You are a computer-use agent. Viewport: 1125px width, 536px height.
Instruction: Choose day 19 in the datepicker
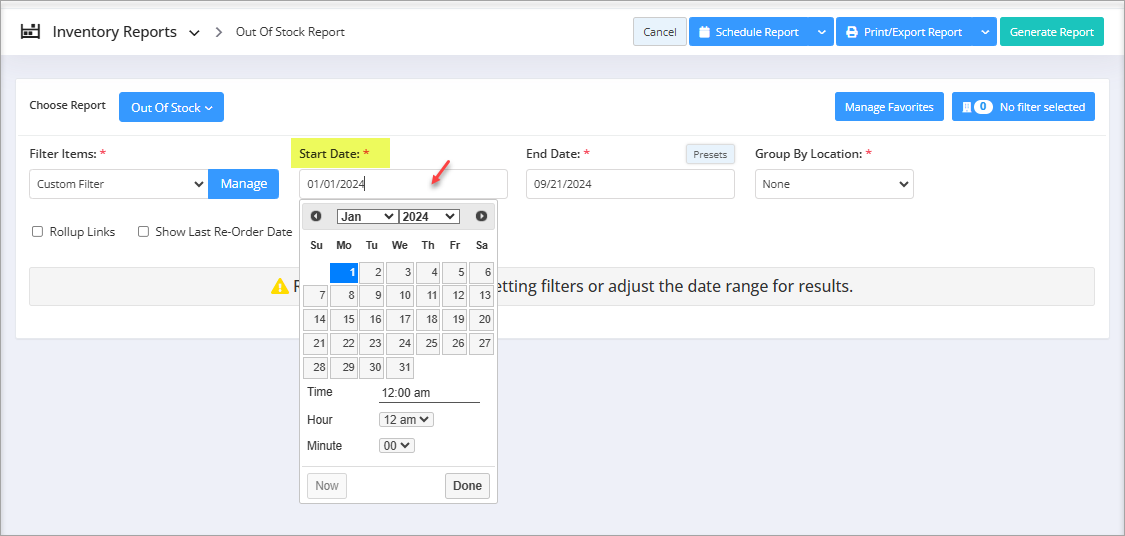454,319
